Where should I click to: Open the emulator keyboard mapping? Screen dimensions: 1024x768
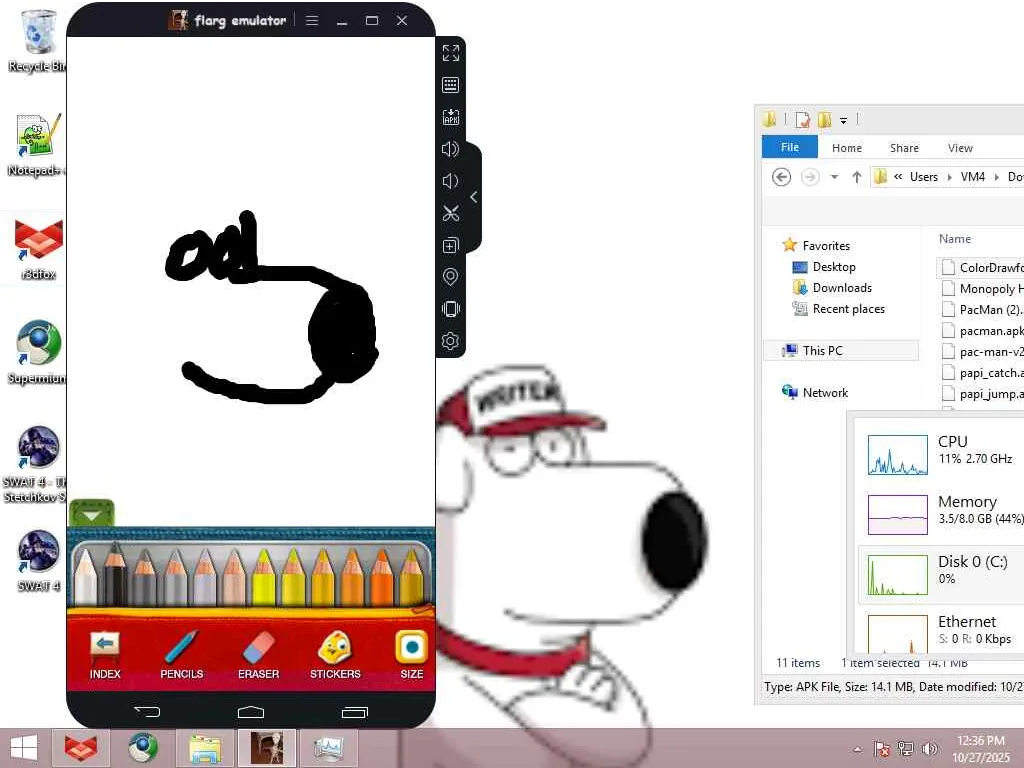(x=451, y=85)
